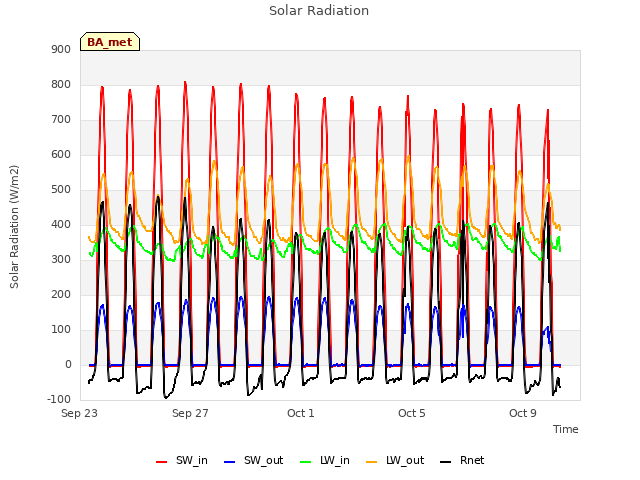Click the blue SW_out legend color marker
This screenshot has height=480, width=640.
click(230, 462)
